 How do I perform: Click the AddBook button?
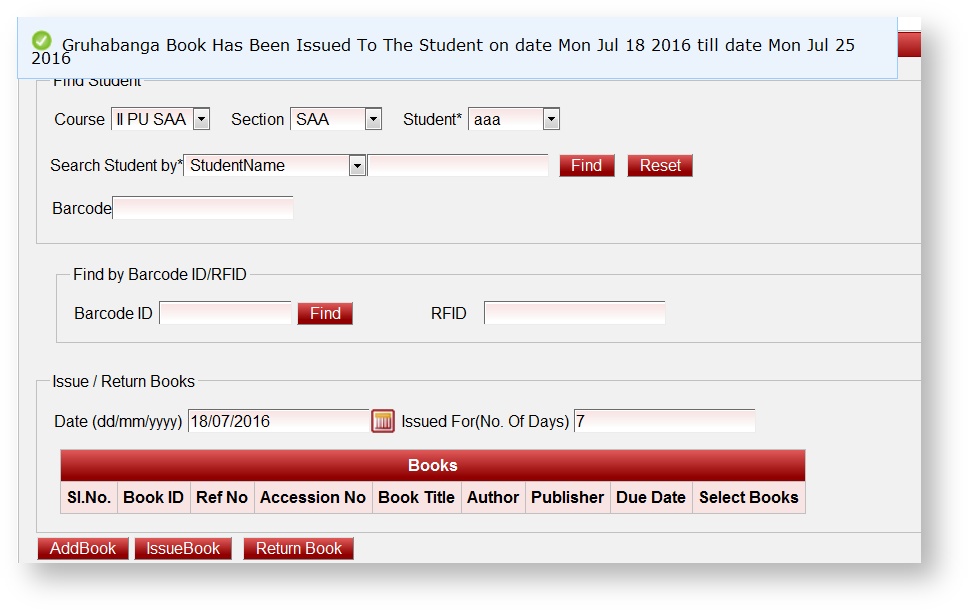point(83,549)
